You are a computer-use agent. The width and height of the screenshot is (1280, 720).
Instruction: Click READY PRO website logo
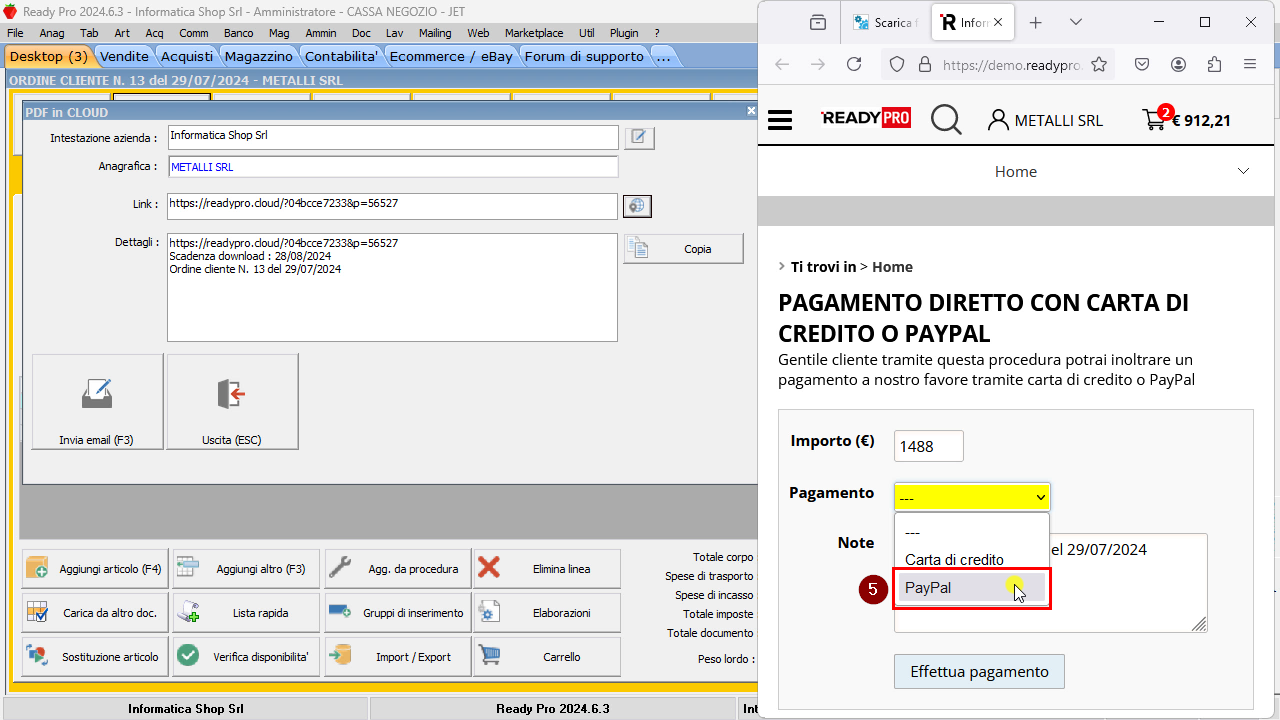coord(865,119)
